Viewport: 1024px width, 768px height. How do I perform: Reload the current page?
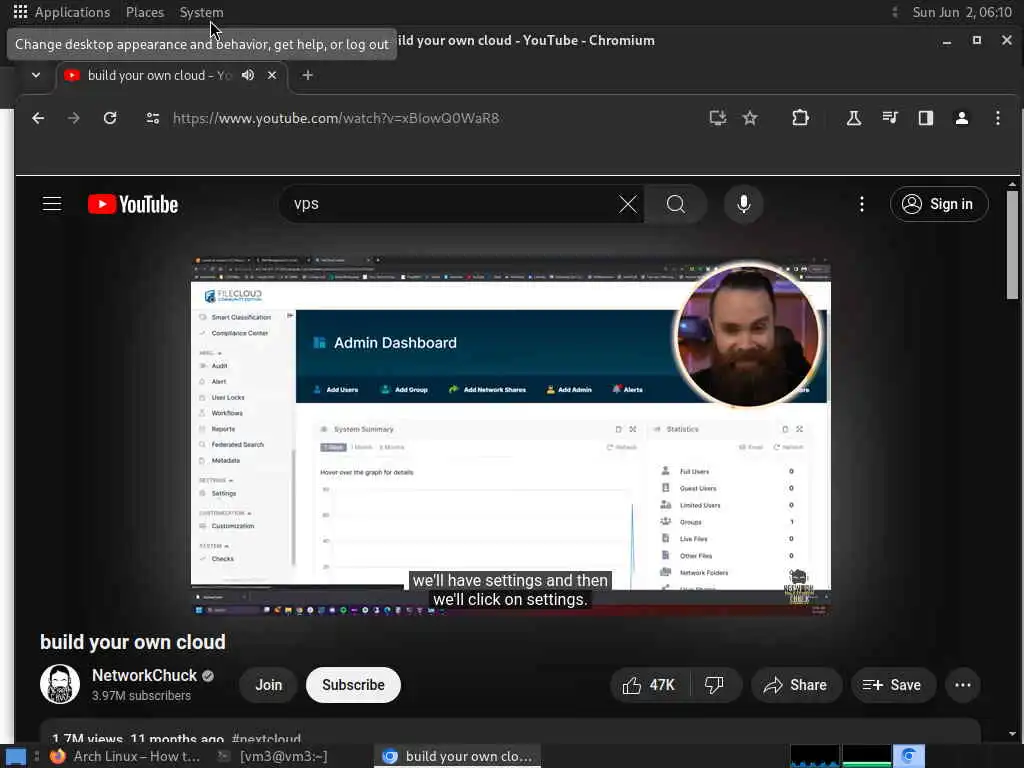click(x=110, y=118)
